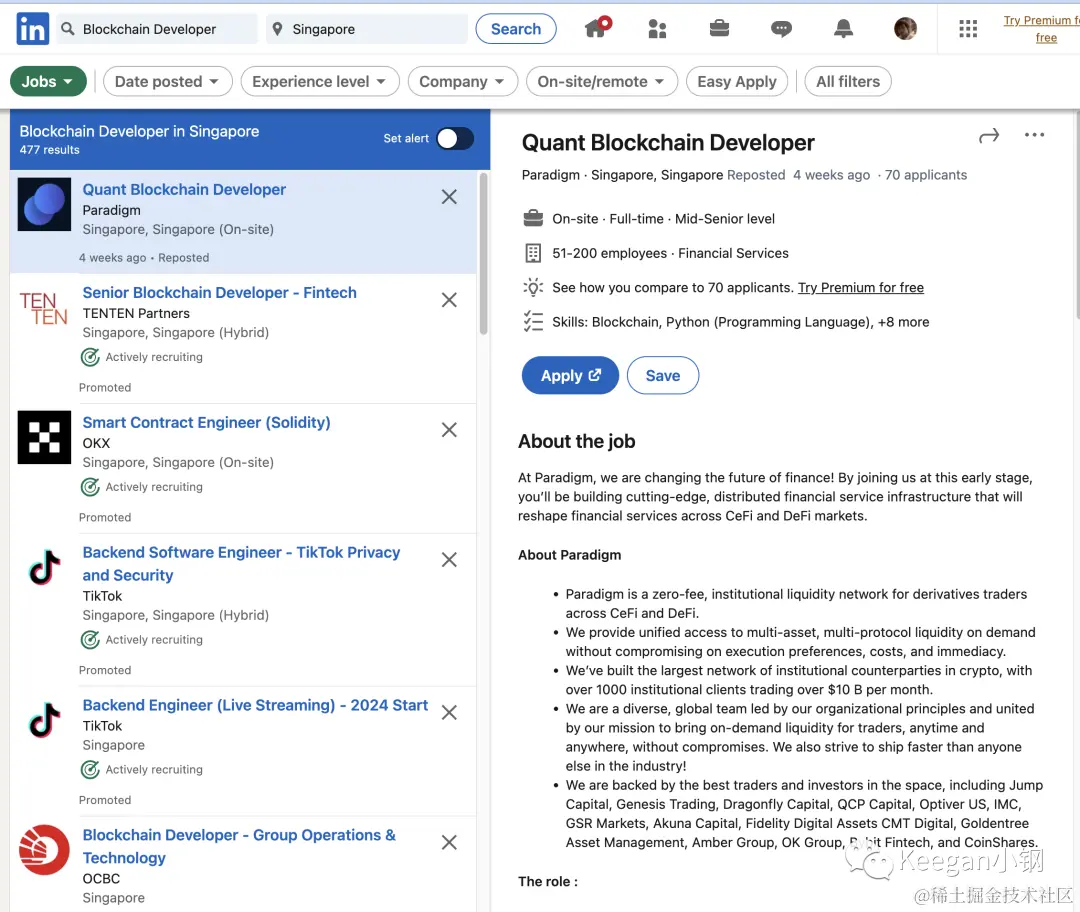Enable the Easy Apply filter

pos(737,81)
